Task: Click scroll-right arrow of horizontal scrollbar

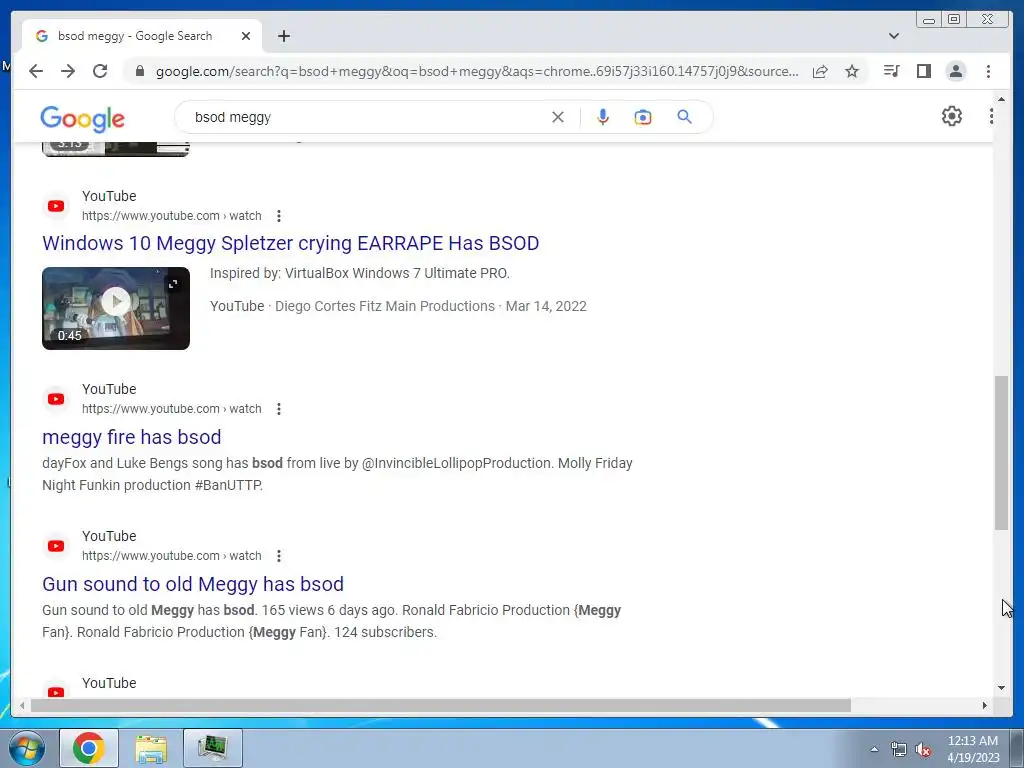Action: pyautogui.click(x=985, y=705)
